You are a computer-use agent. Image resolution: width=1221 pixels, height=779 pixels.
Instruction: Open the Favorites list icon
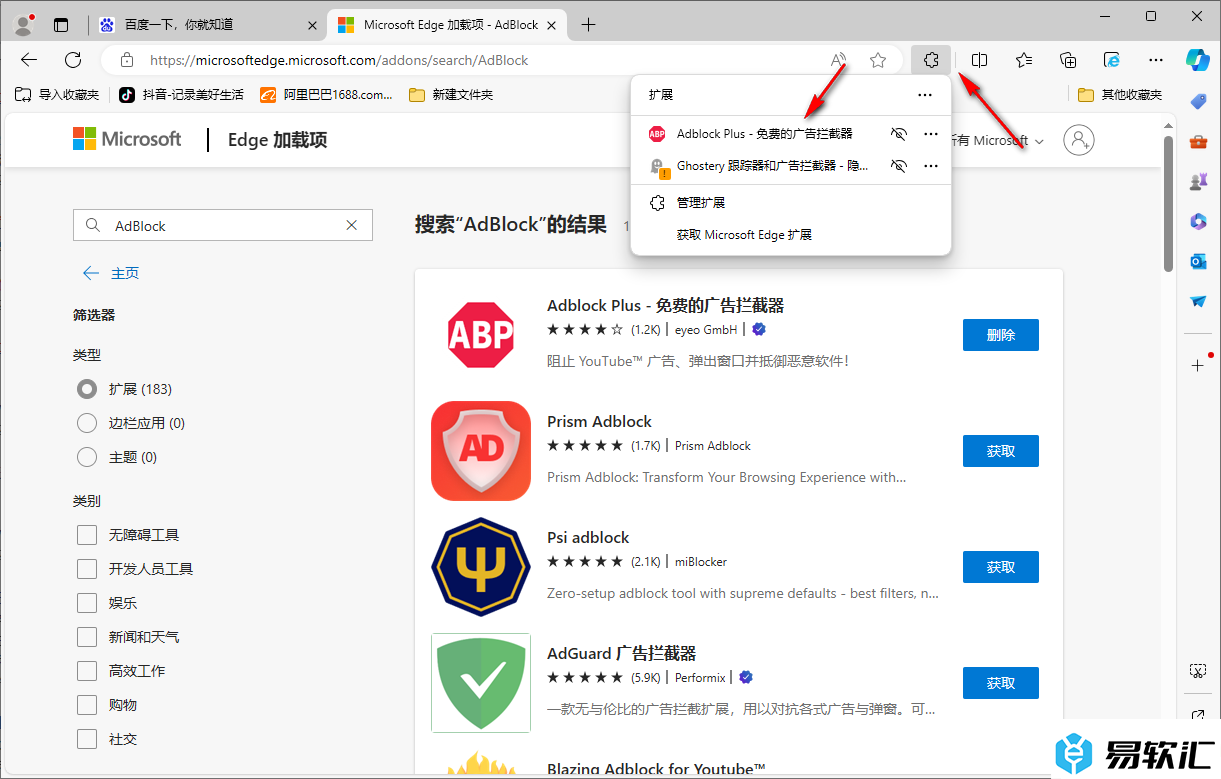tap(1024, 60)
